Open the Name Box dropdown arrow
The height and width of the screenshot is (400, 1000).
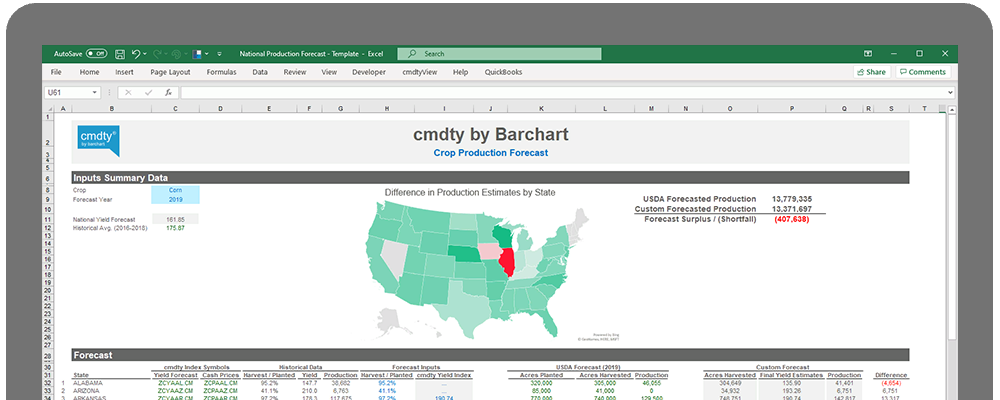96,93
